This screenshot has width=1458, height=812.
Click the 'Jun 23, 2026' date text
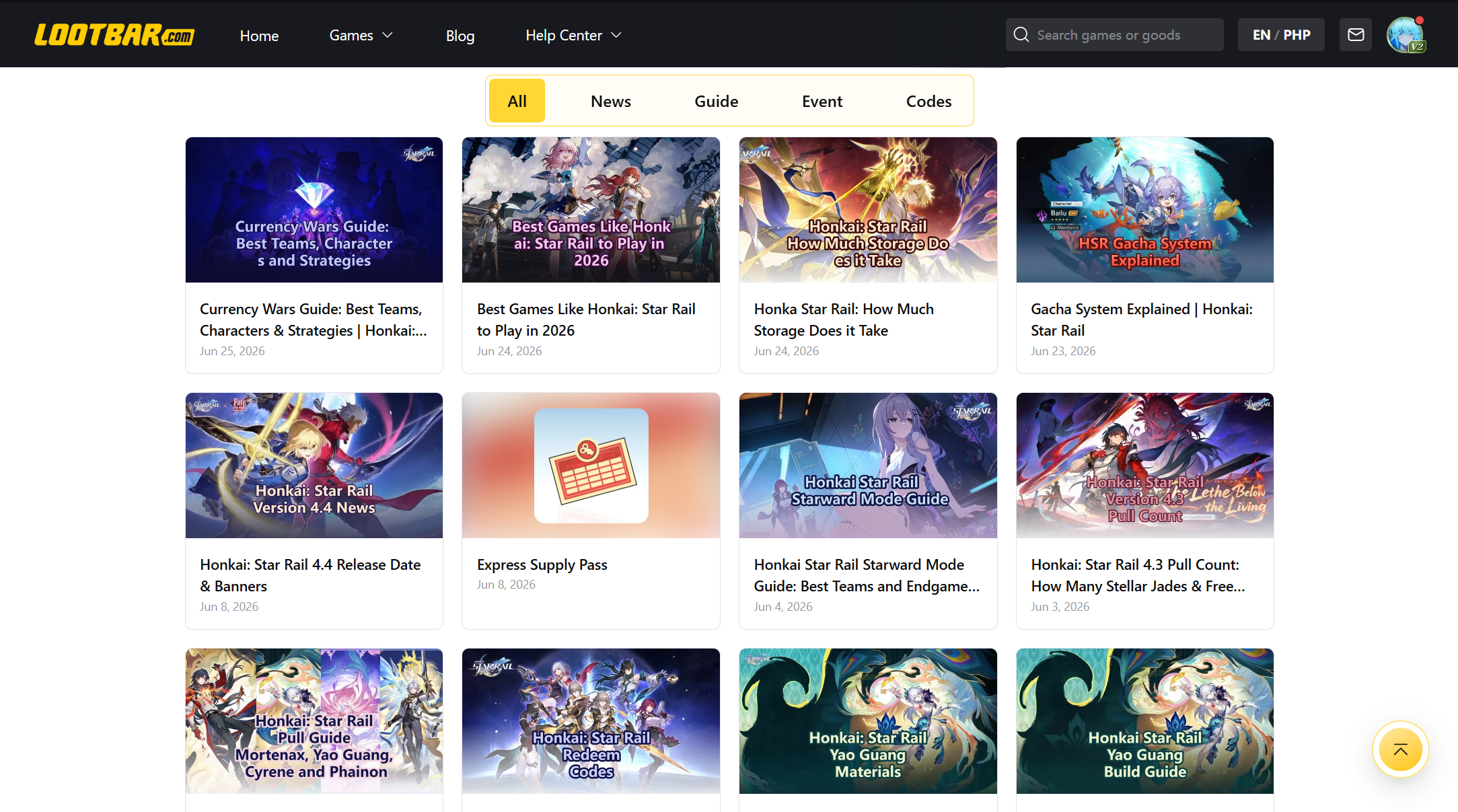1063,351
